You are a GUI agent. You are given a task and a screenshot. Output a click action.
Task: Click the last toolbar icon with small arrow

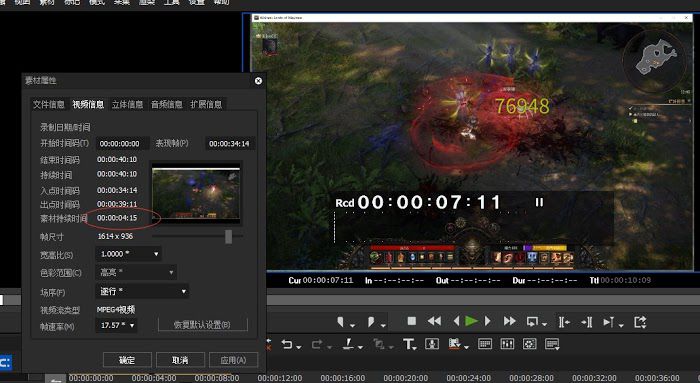click(552, 344)
